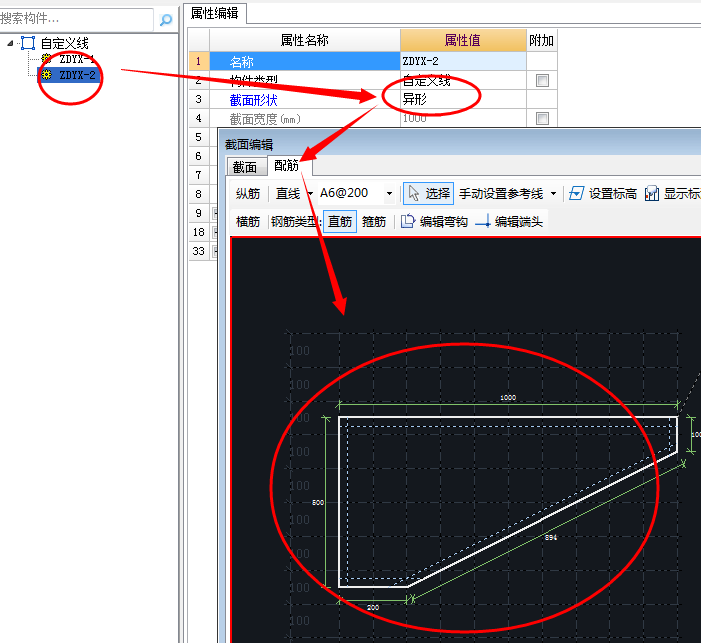This screenshot has width=701, height=643.
Task: Click the 截面编辑 window title bar
Action: tap(460, 144)
